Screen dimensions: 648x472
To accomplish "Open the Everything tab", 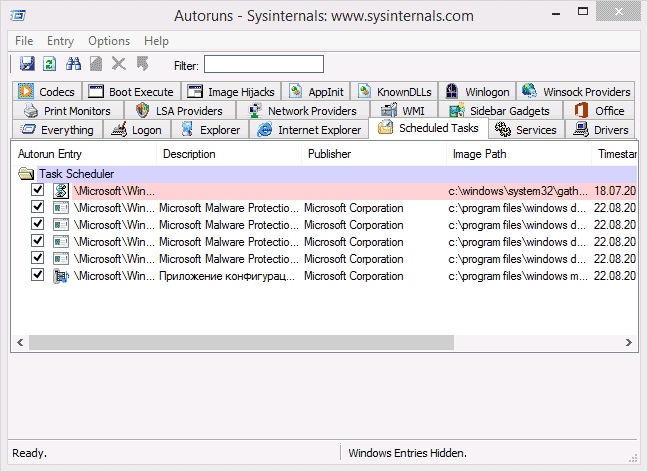I will [57, 129].
